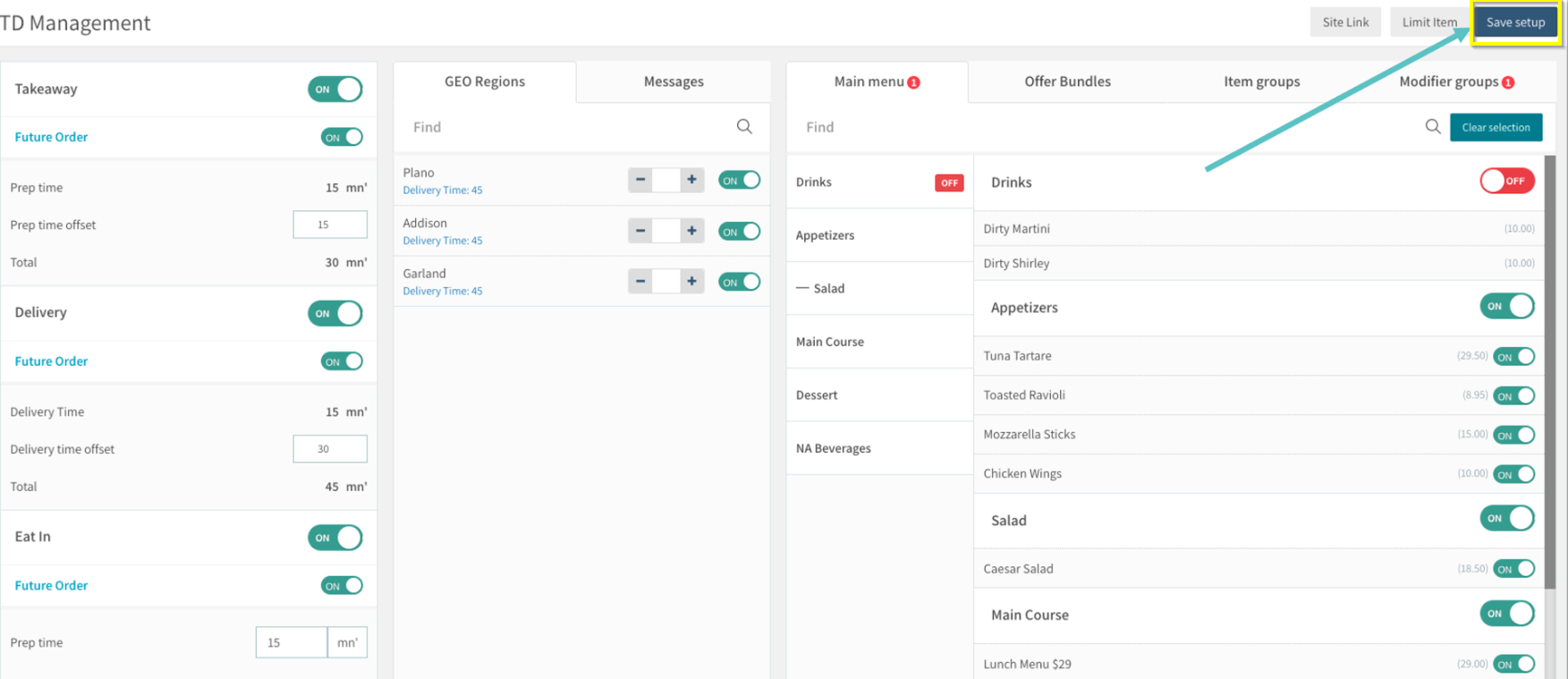
Task: Select Main Course in the category list
Action: pyautogui.click(x=829, y=342)
